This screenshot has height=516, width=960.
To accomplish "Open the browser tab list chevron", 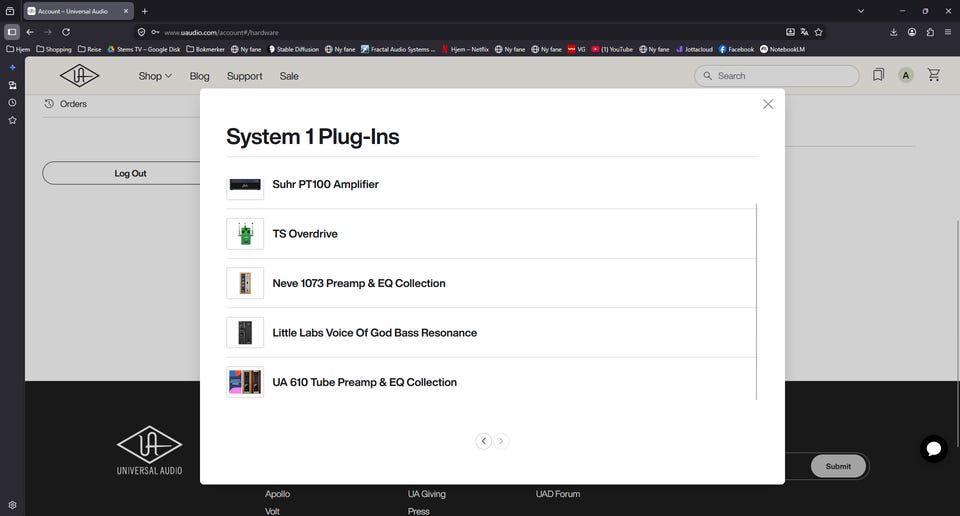I will 861,11.
